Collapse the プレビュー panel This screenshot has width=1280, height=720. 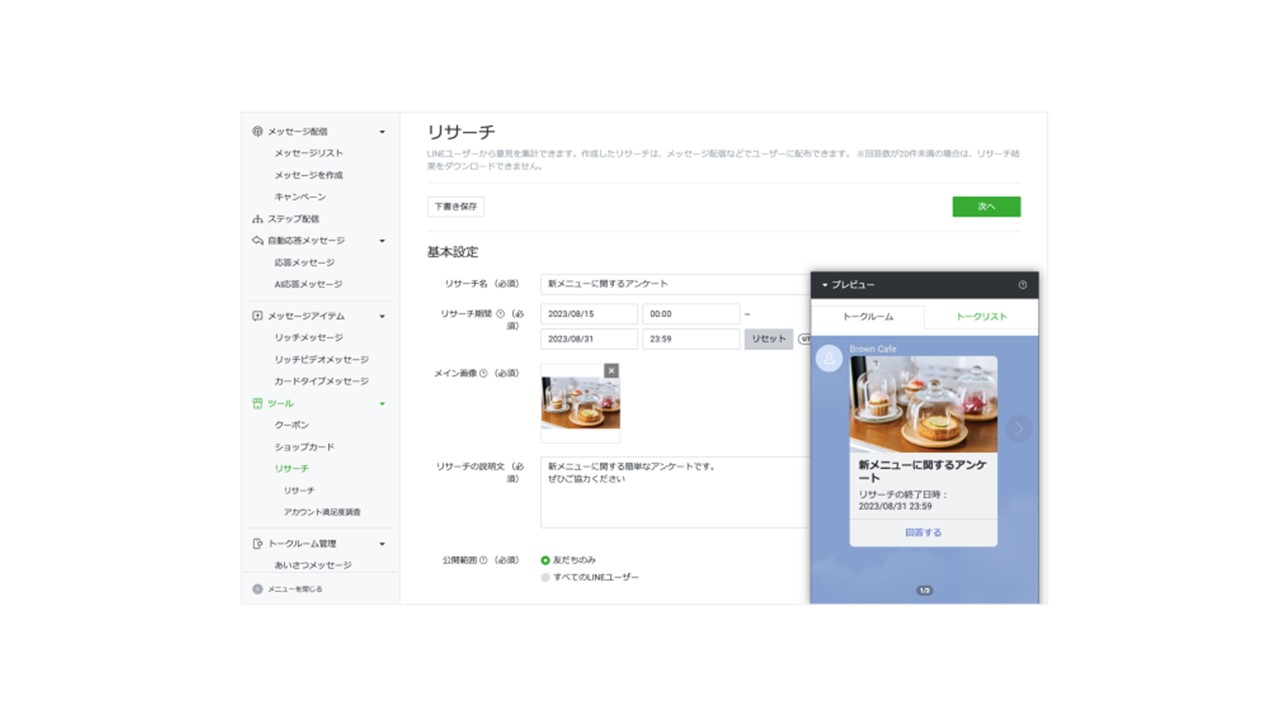[825, 285]
